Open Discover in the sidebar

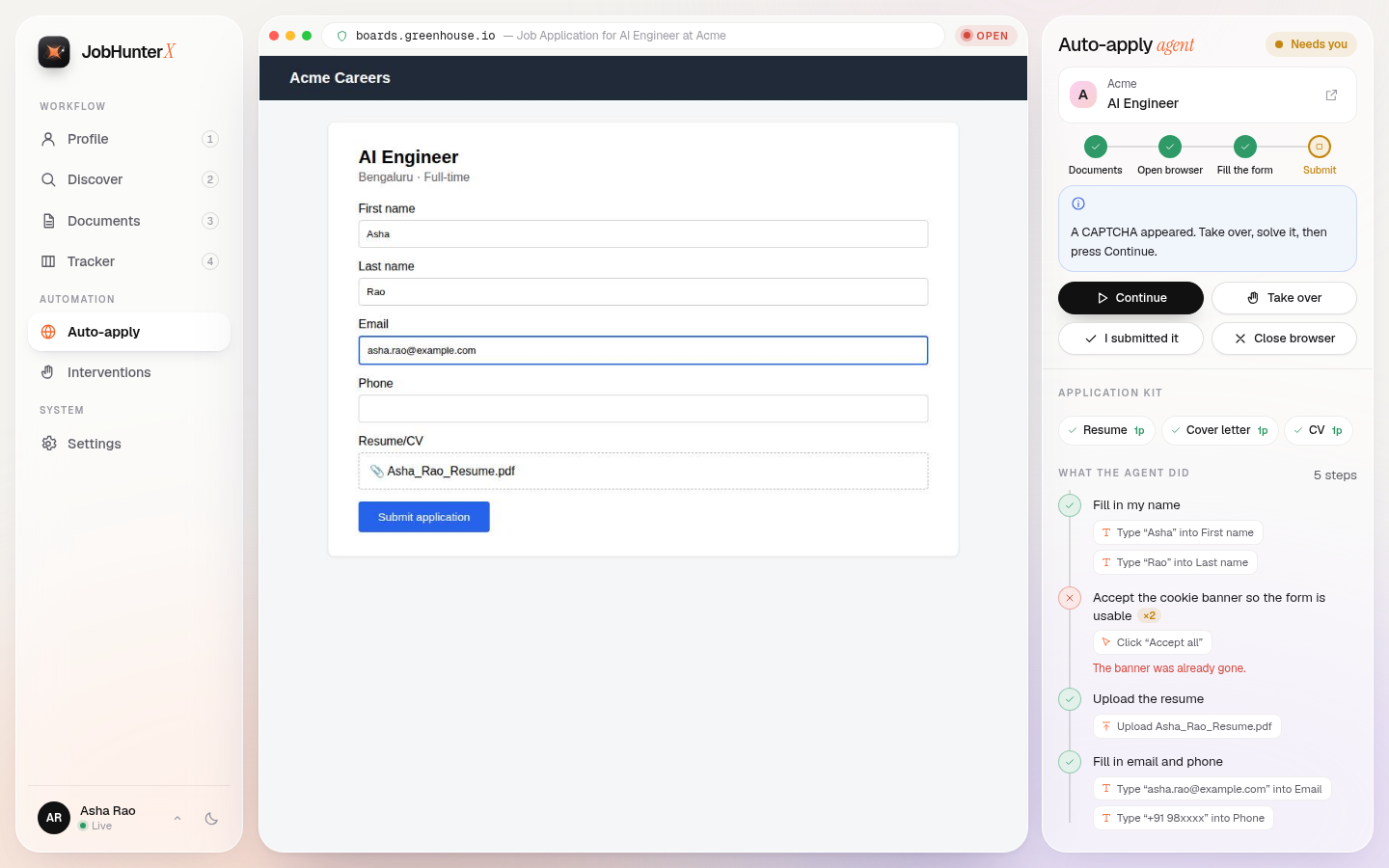[129, 179]
